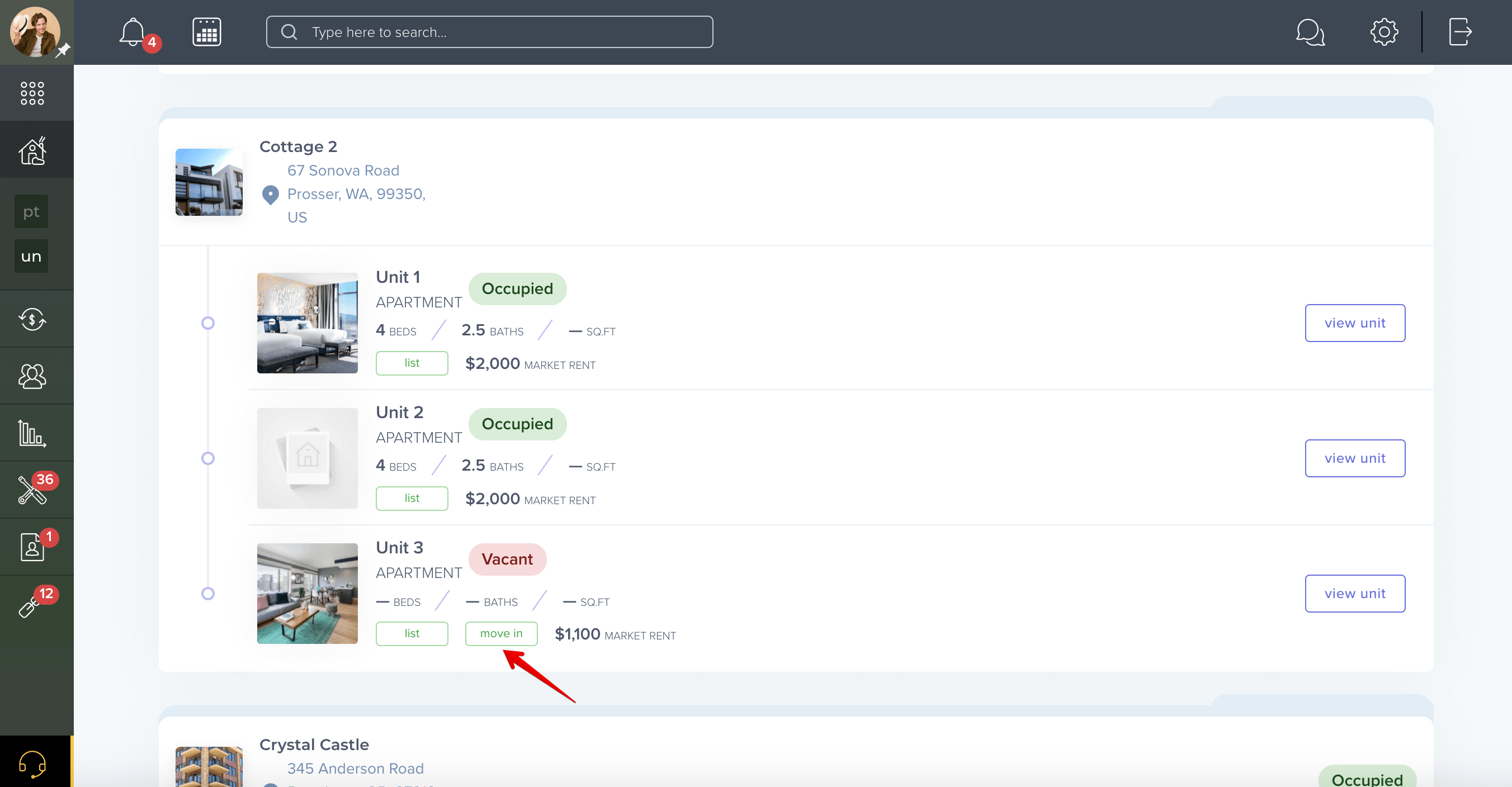Click Unit 3 'Vacant' status badge
This screenshot has width=1512, height=787.
point(507,560)
